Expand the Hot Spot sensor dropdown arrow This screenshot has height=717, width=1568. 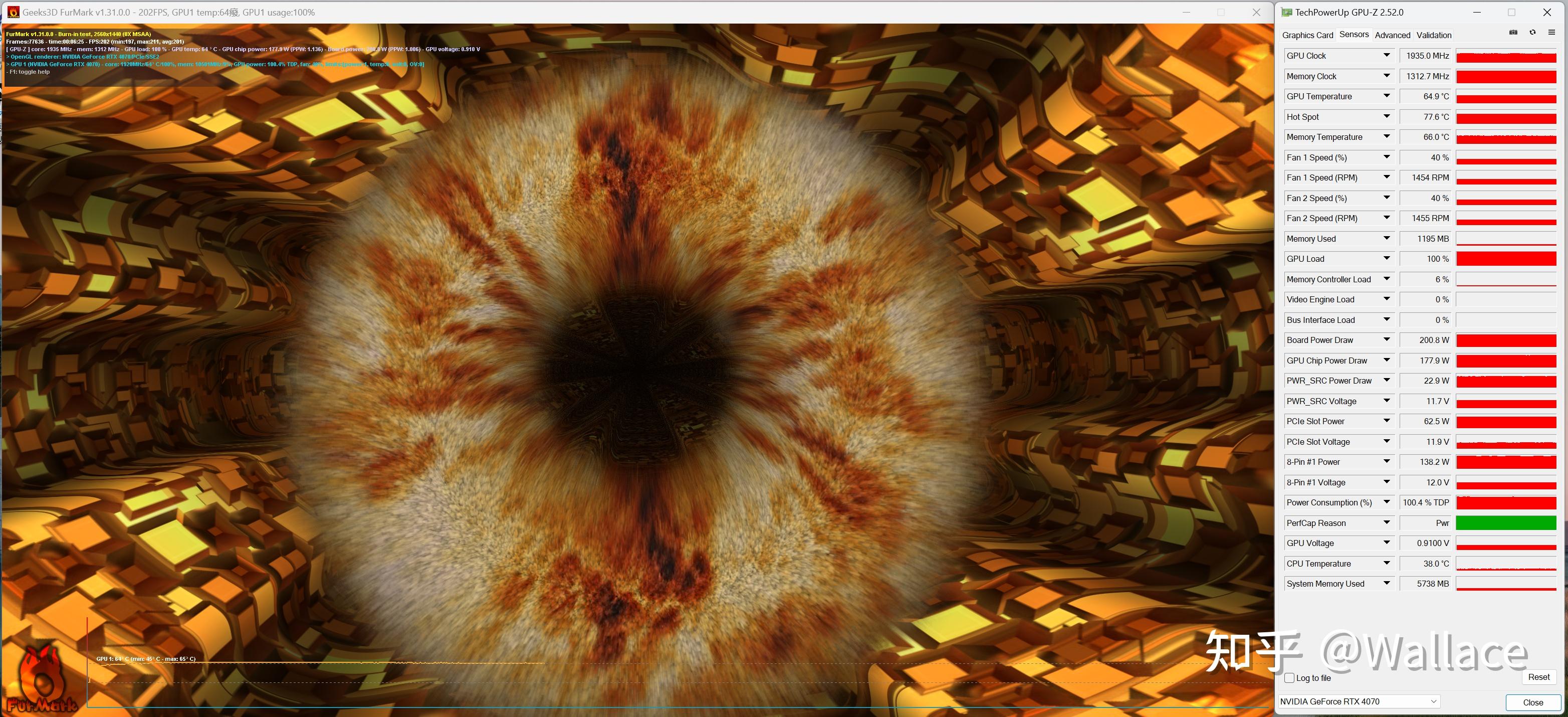(x=1387, y=116)
